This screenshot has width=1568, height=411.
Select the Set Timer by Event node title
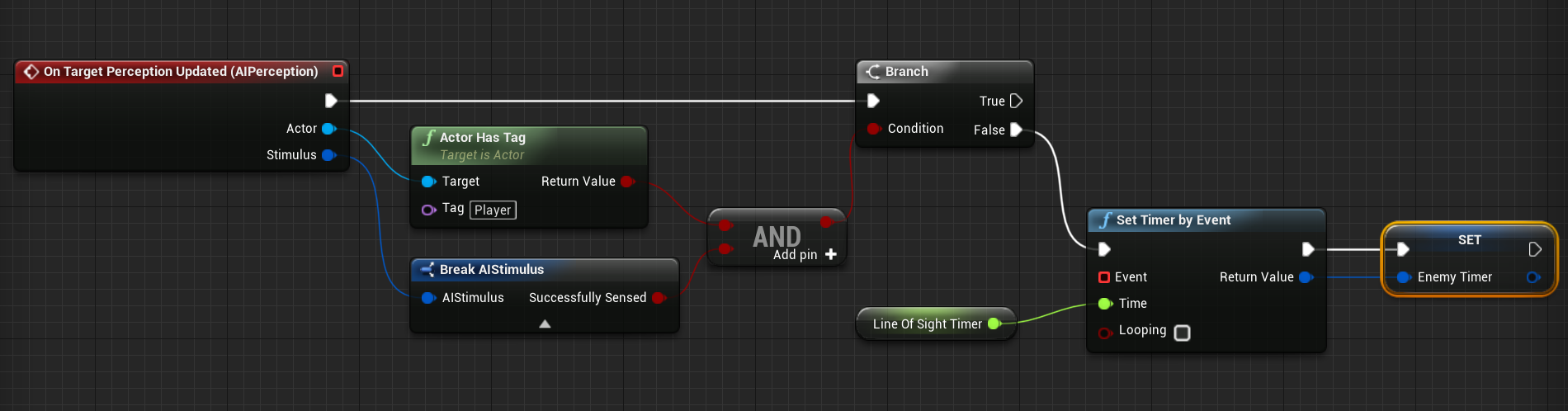click(x=1173, y=220)
